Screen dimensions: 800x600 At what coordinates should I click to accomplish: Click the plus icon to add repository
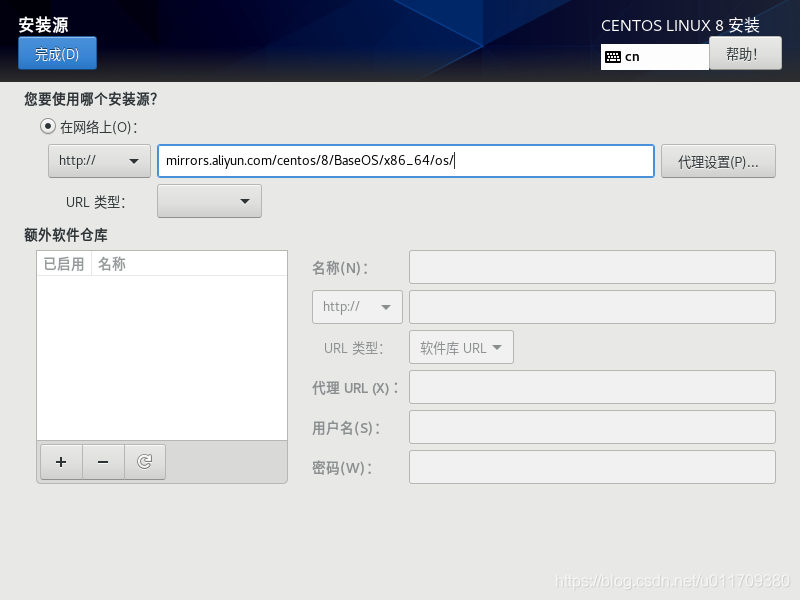pos(61,462)
